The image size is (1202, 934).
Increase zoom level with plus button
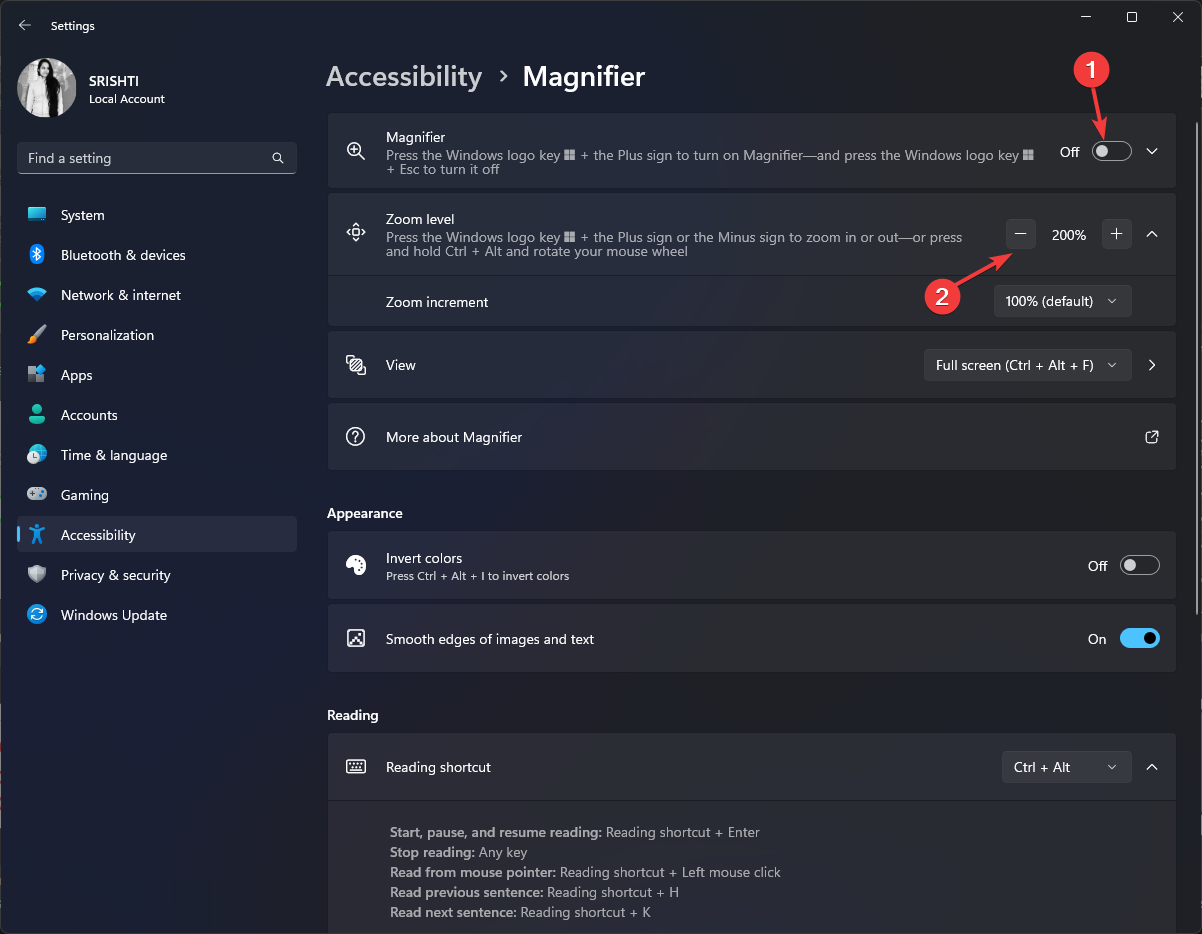(1117, 234)
